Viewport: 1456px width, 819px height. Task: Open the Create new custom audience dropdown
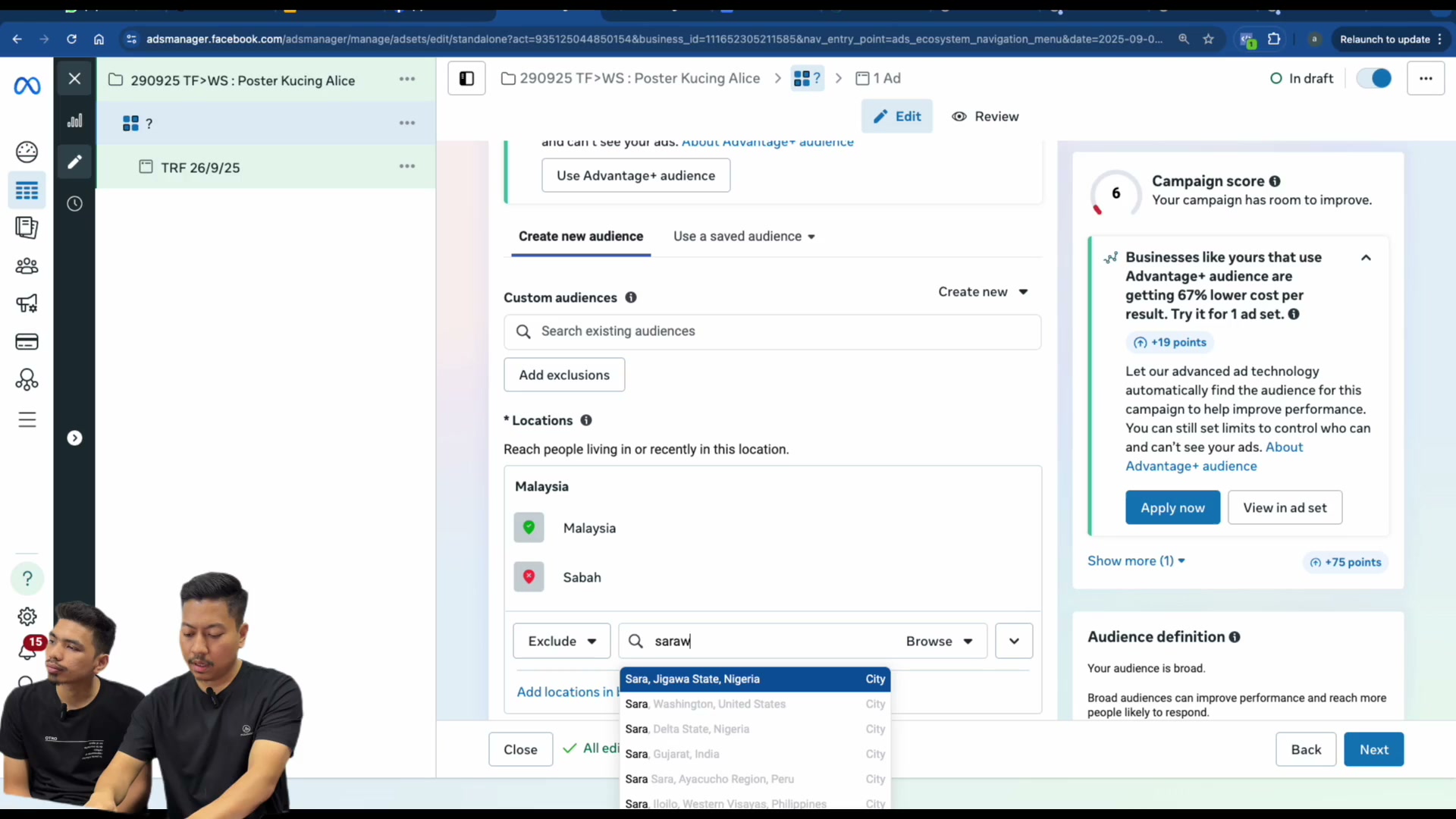click(x=983, y=292)
